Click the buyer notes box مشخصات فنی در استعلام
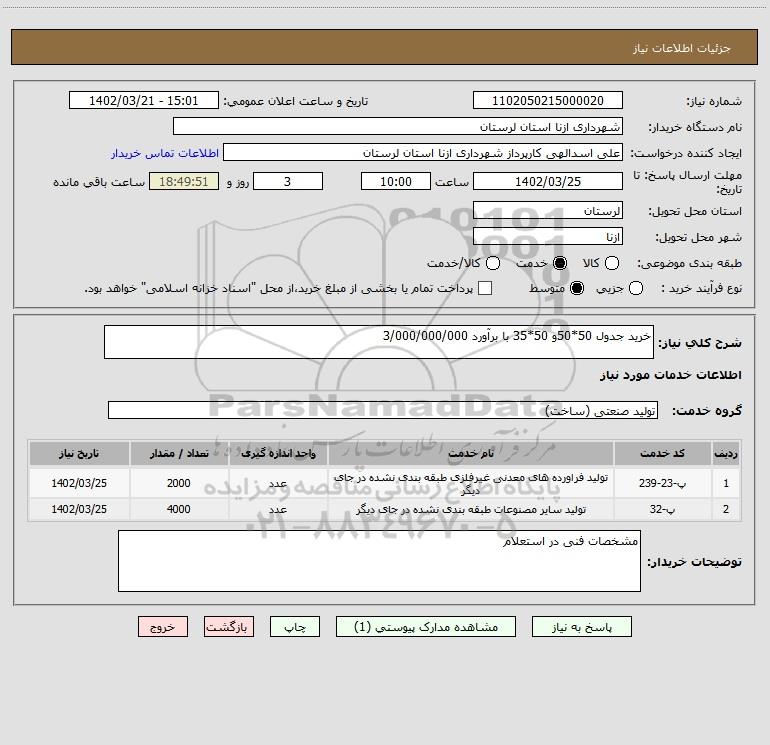 click(379, 561)
